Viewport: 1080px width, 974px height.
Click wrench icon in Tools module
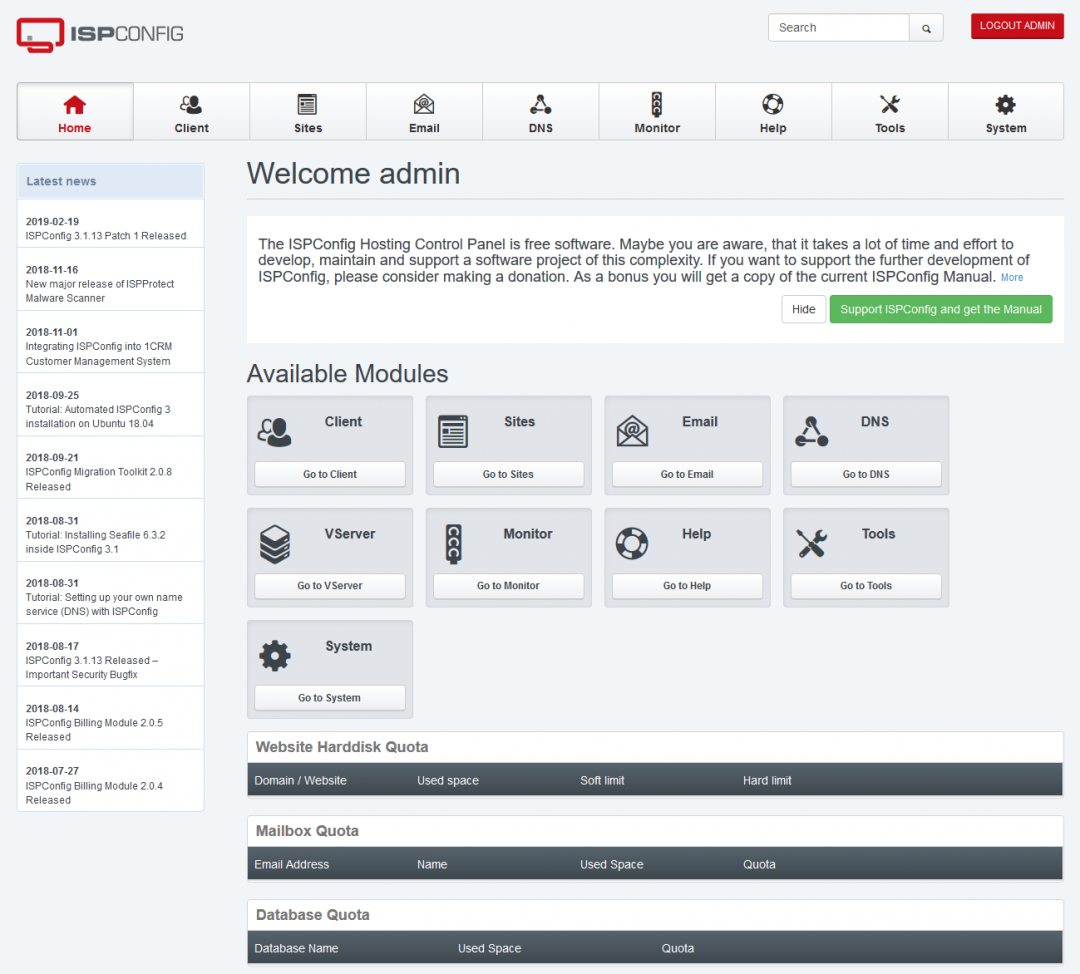(811, 543)
